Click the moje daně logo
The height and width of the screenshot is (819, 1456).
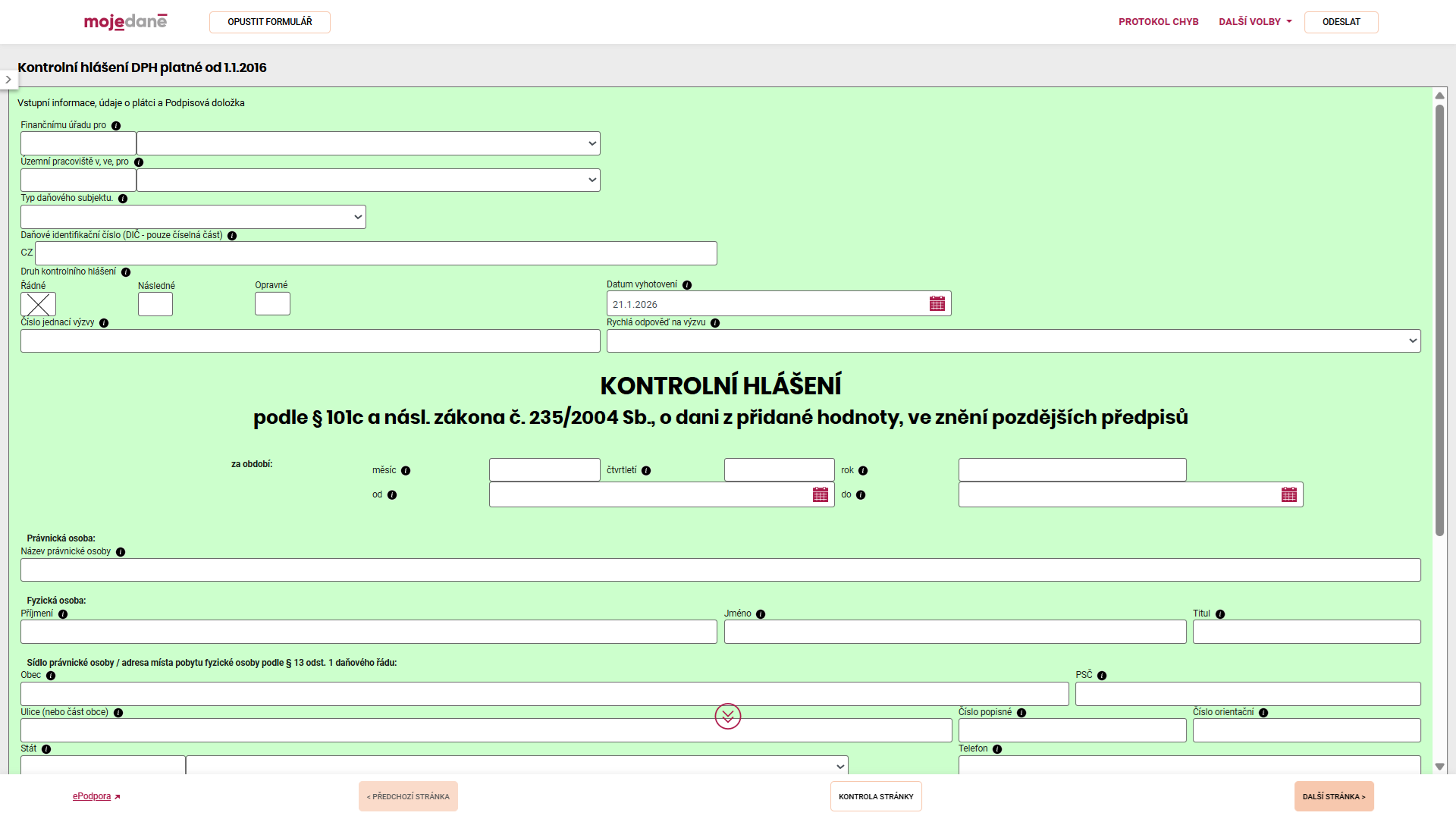[125, 22]
